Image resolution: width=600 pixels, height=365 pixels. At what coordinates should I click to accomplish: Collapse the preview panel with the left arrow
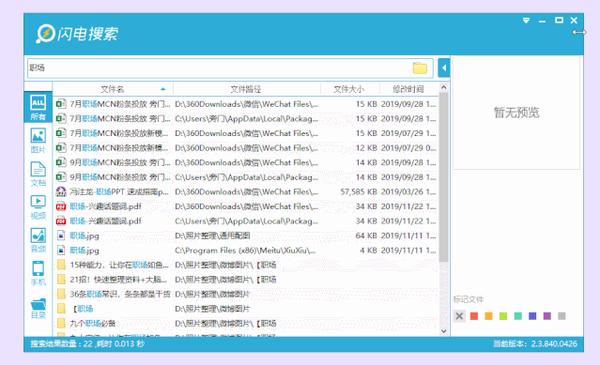[x=444, y=68]
